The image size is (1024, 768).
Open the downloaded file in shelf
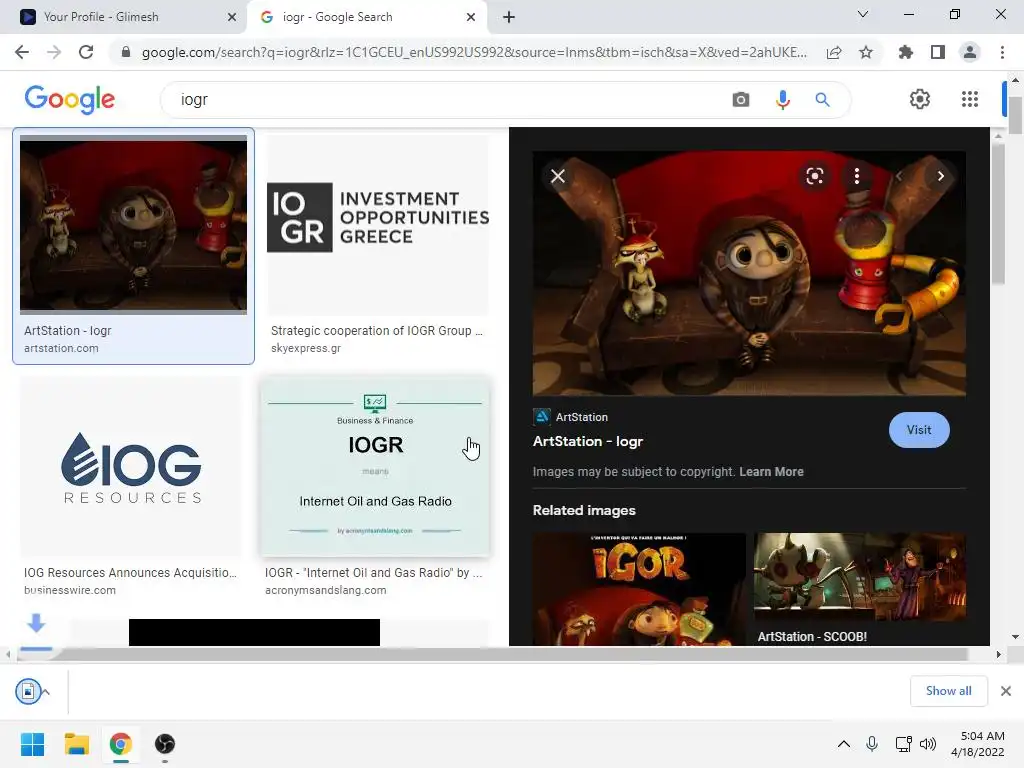[28, 691]
